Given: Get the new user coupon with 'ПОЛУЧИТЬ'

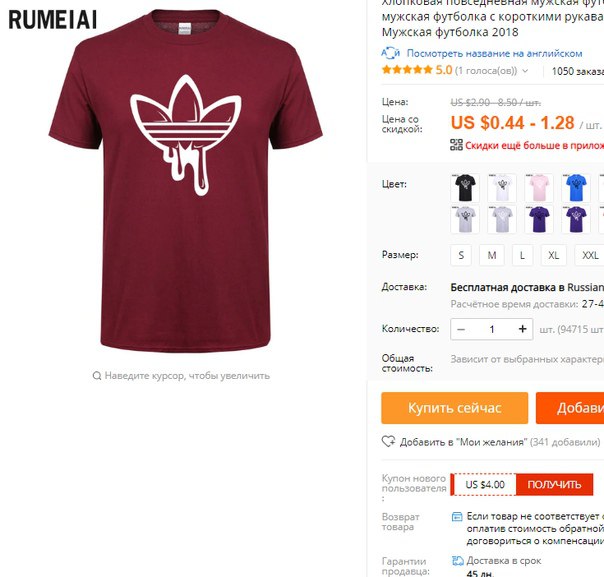Looking at the screenshot, I should point(554,484).
